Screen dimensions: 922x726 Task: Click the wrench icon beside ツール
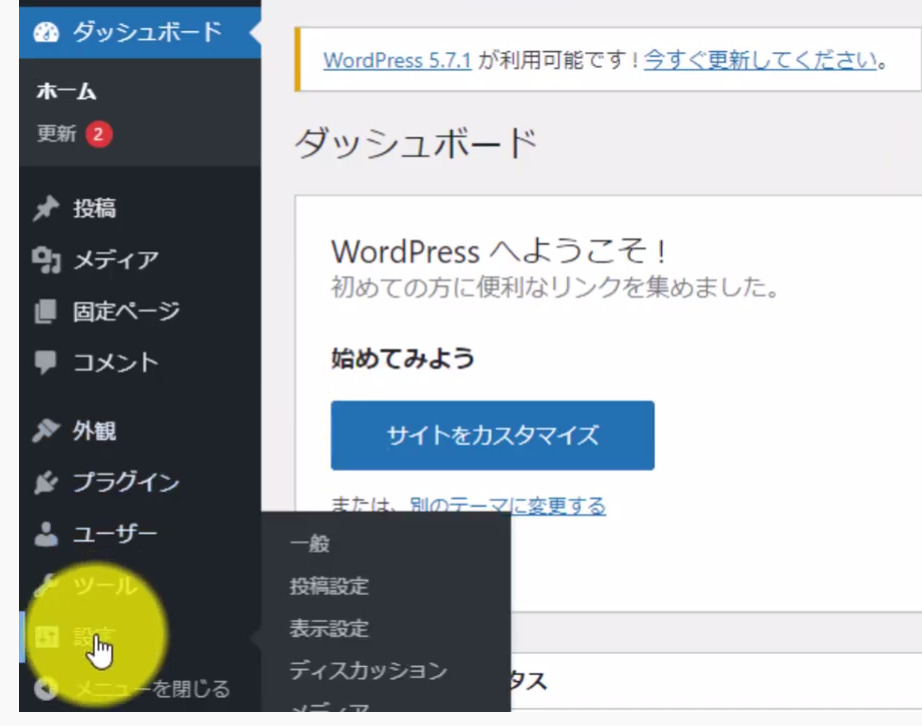point(46,585)
